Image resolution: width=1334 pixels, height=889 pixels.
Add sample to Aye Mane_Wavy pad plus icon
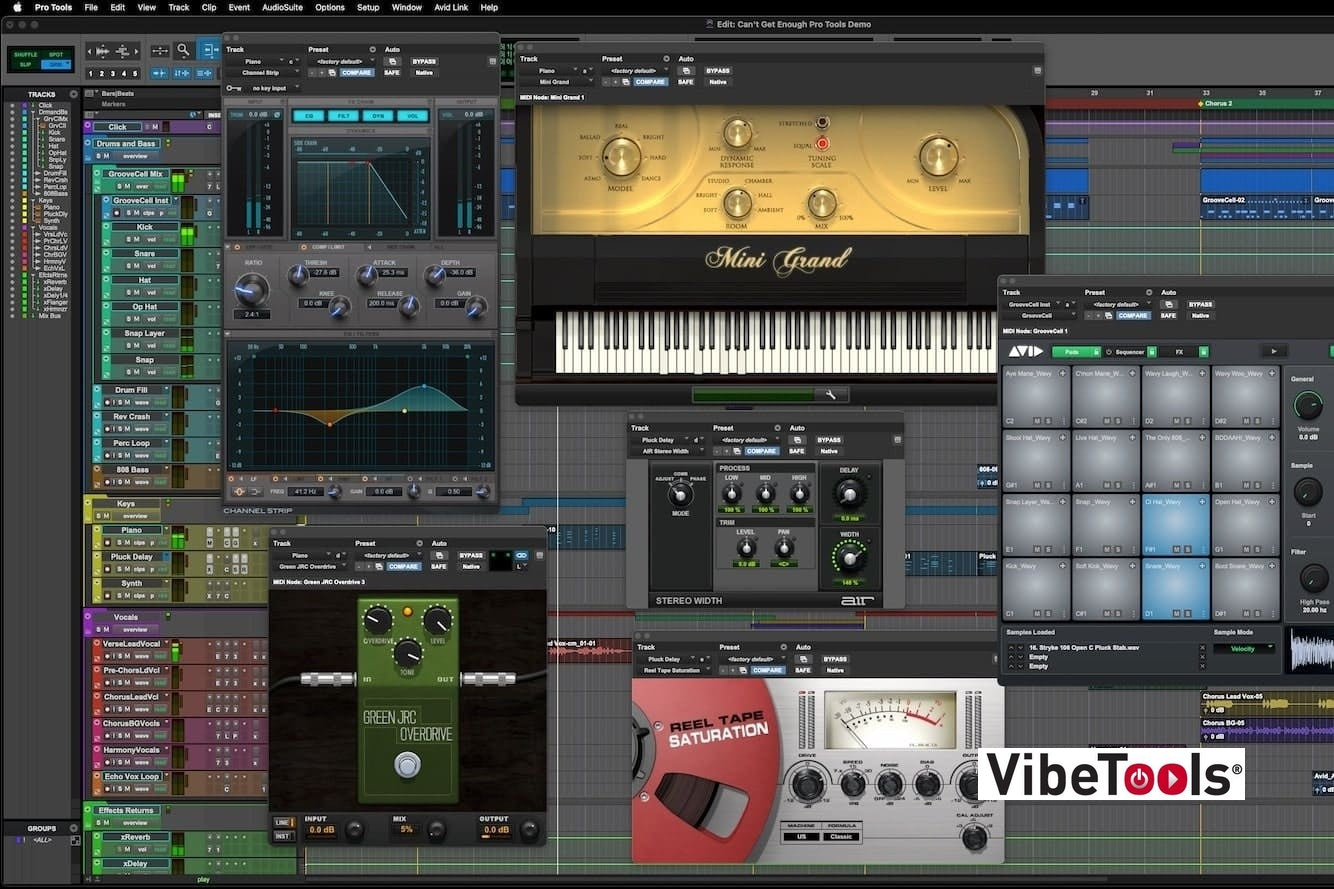(x=1063, y=373)
